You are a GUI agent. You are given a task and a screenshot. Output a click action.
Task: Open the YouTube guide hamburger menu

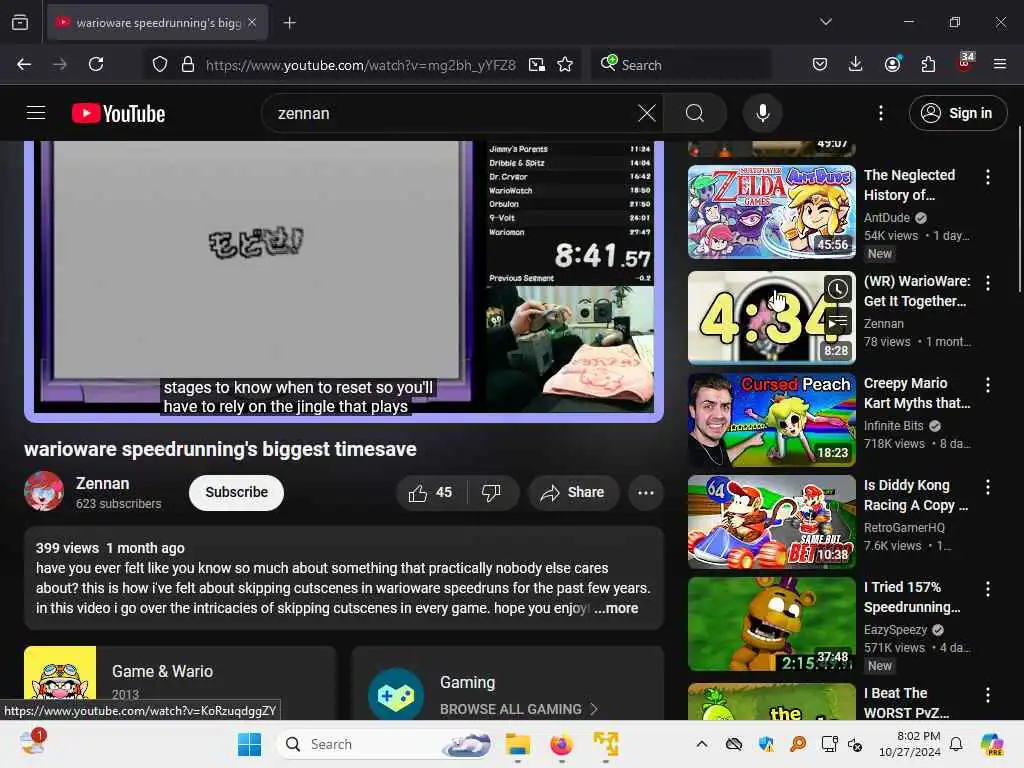coord(36,113)
